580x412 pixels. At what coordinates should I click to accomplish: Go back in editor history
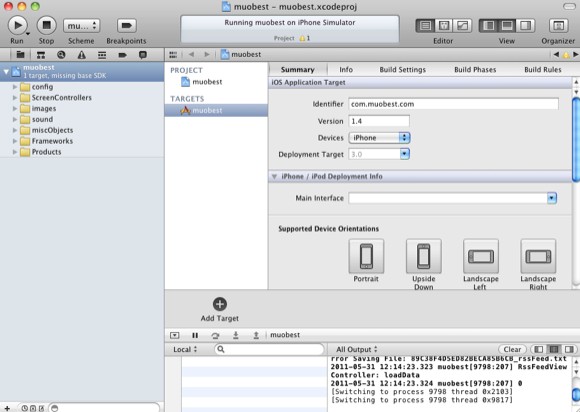tap(191, 54)
